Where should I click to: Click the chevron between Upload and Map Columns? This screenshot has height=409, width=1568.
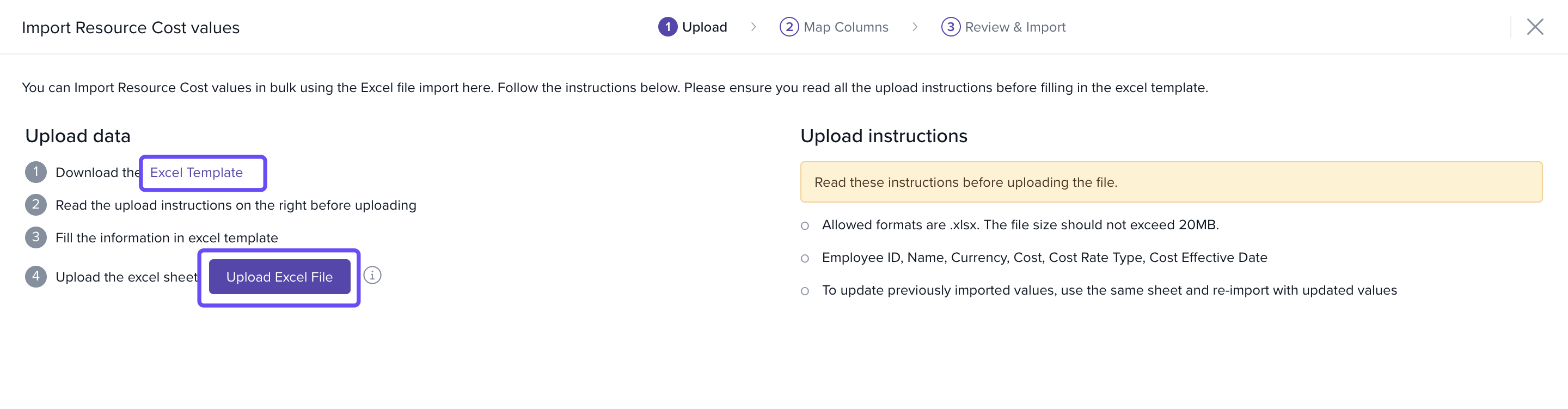pyautogui.click(x=754, y=27)
